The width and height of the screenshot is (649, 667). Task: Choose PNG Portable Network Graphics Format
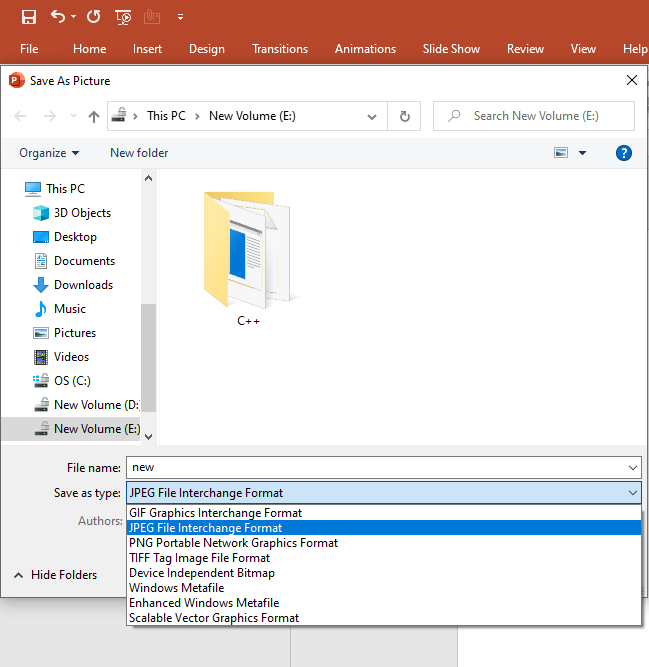point(384,543)
